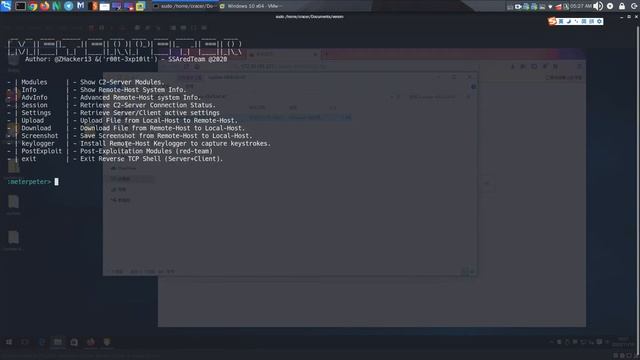Toggle Sogou English/Chinese mode button

560,21
